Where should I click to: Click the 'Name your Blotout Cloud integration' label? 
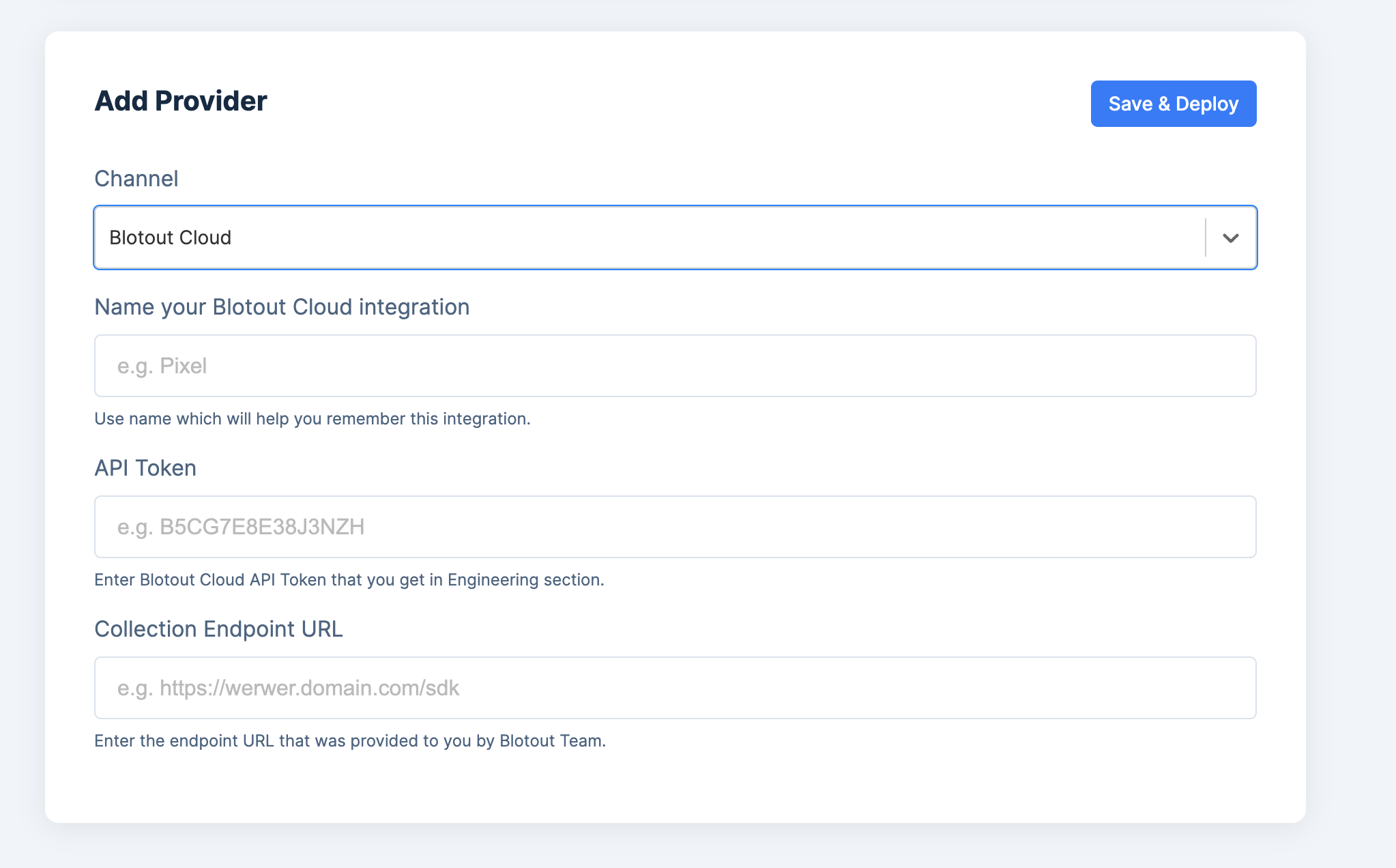coord(282,307)
